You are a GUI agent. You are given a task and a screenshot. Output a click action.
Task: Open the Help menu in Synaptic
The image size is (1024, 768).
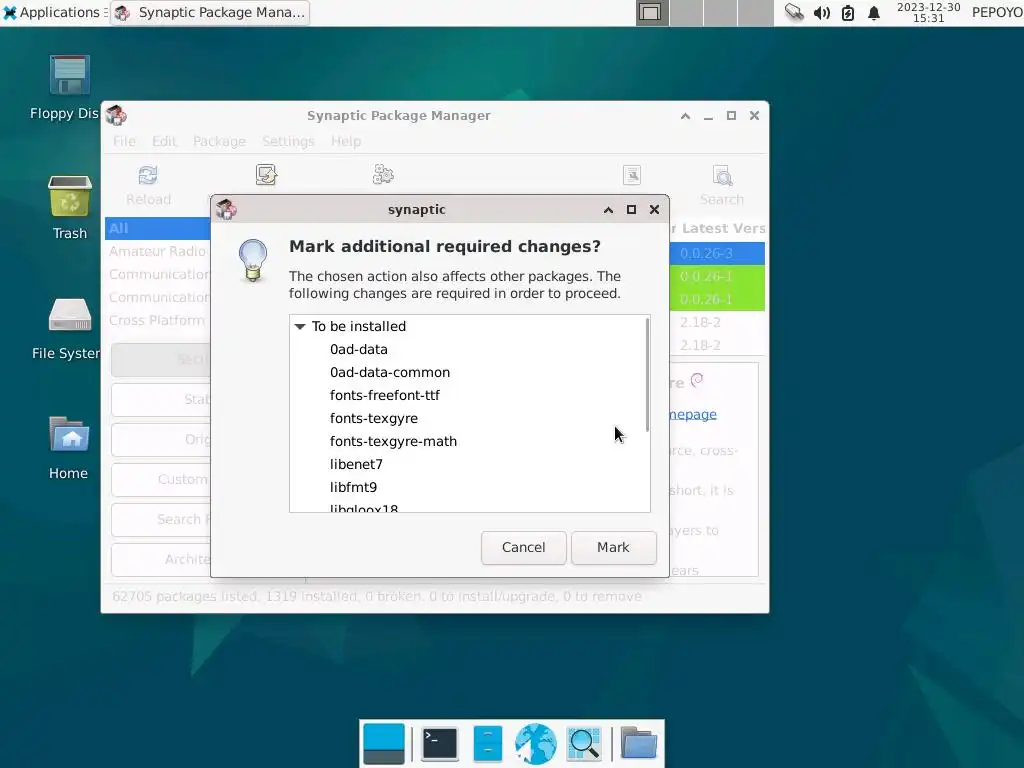click(x=345, y=141)
